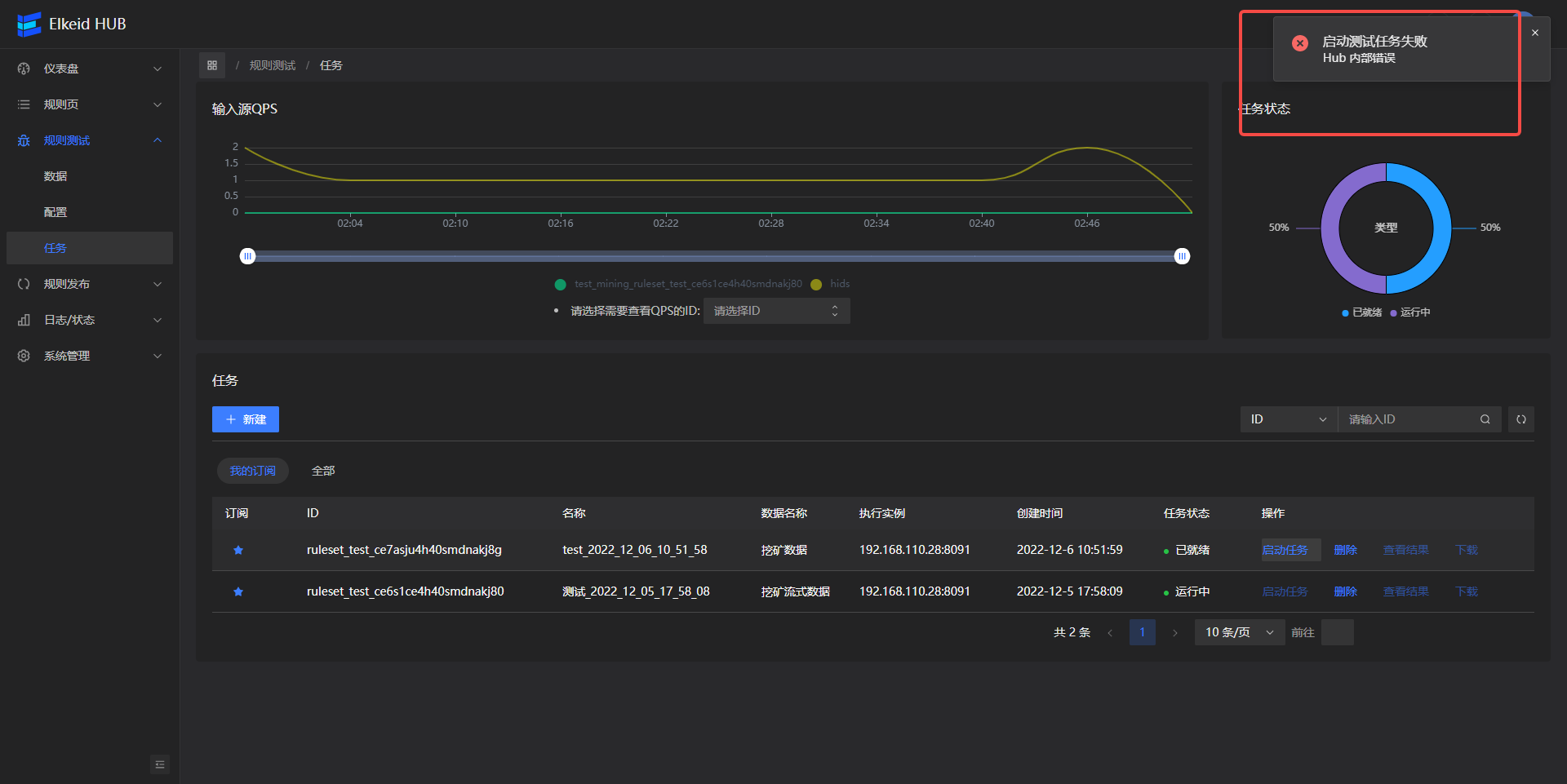Click 规则测试 breadcrumb link
The height and width of the screenshot is (784, 1567).
tap(273, 65)
